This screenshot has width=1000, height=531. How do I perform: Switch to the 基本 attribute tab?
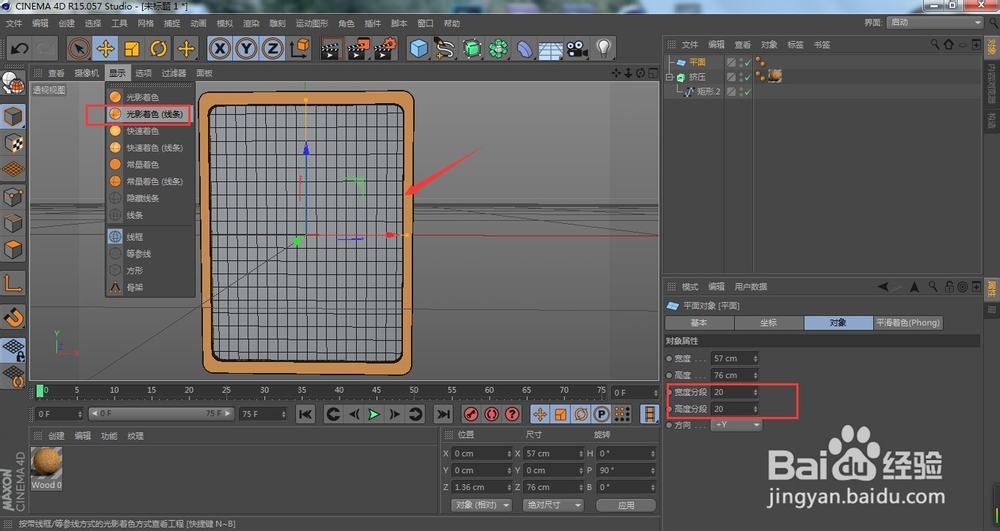coord(699,323)
